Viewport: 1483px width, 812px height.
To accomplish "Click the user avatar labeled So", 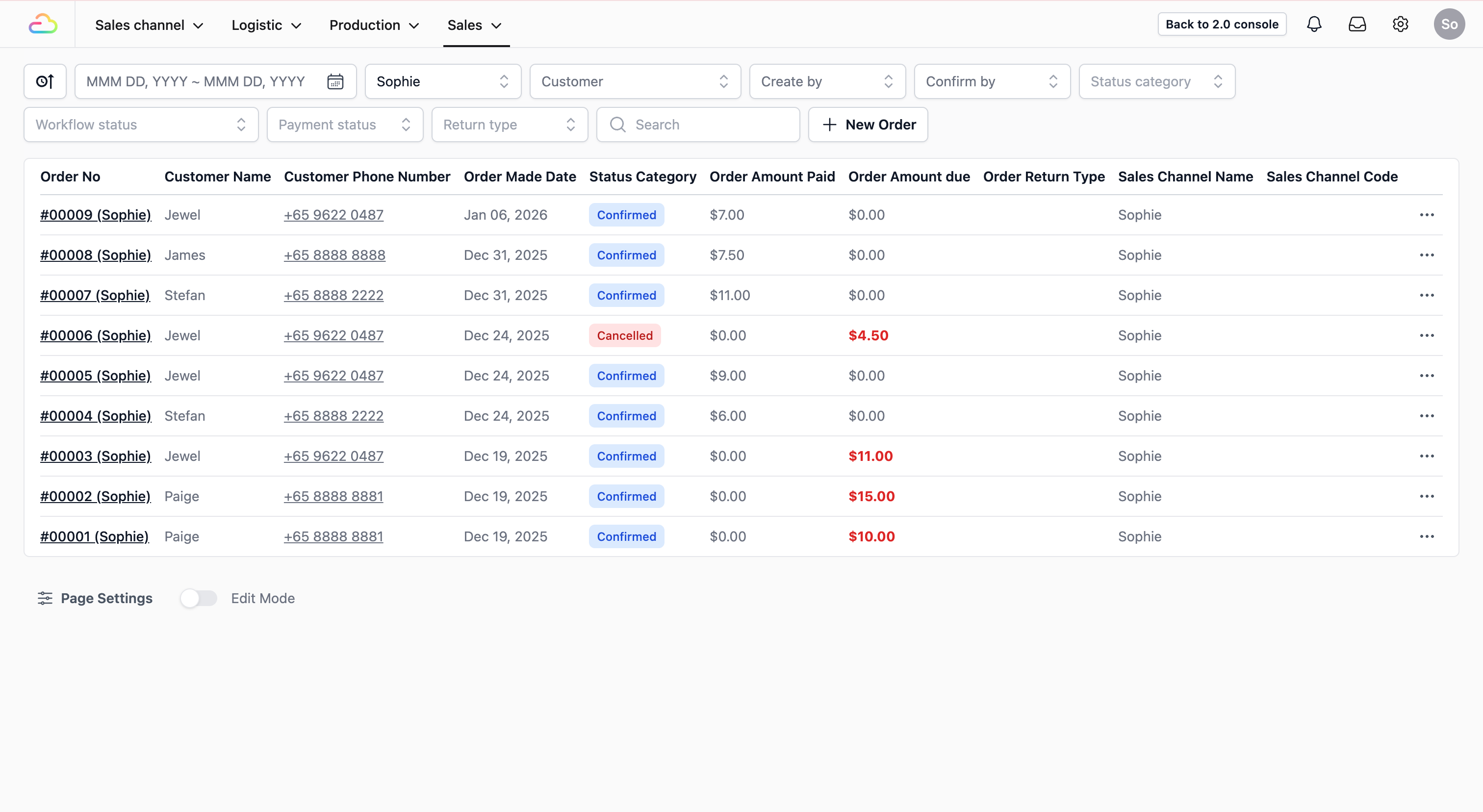I will [1449, 24].
